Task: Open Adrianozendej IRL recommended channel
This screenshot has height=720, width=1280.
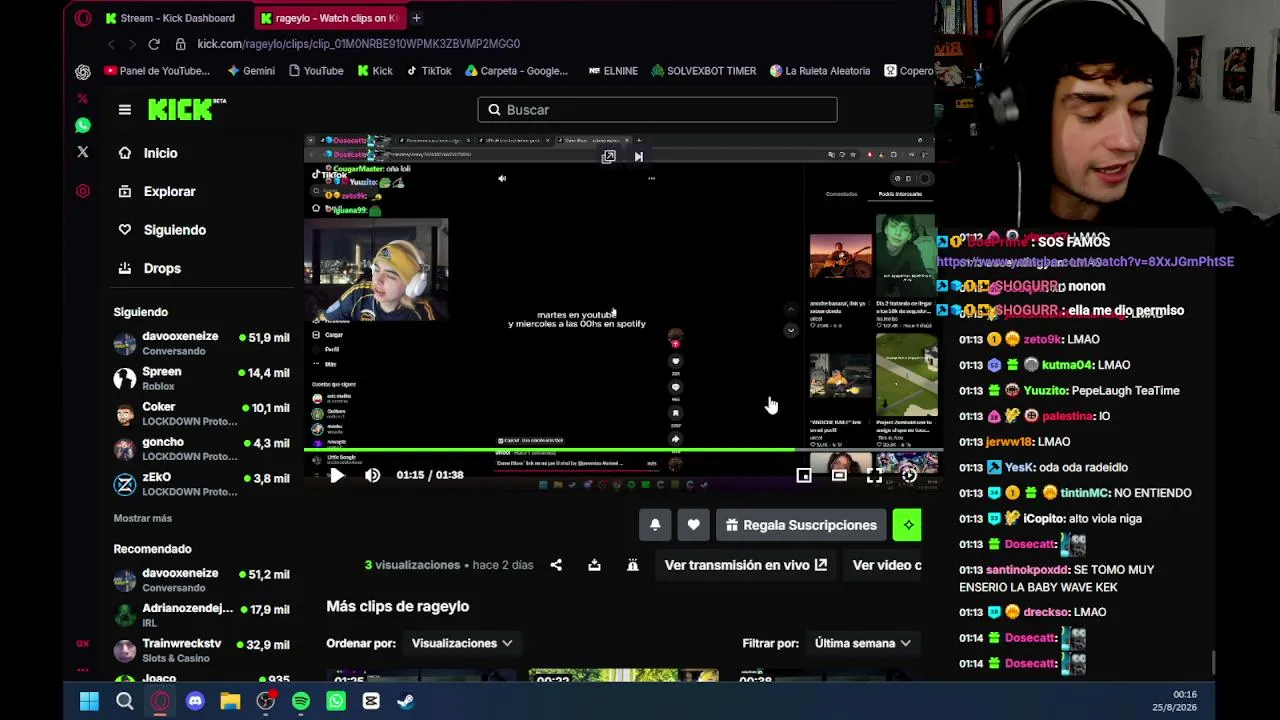Action: tap(201, 615)
